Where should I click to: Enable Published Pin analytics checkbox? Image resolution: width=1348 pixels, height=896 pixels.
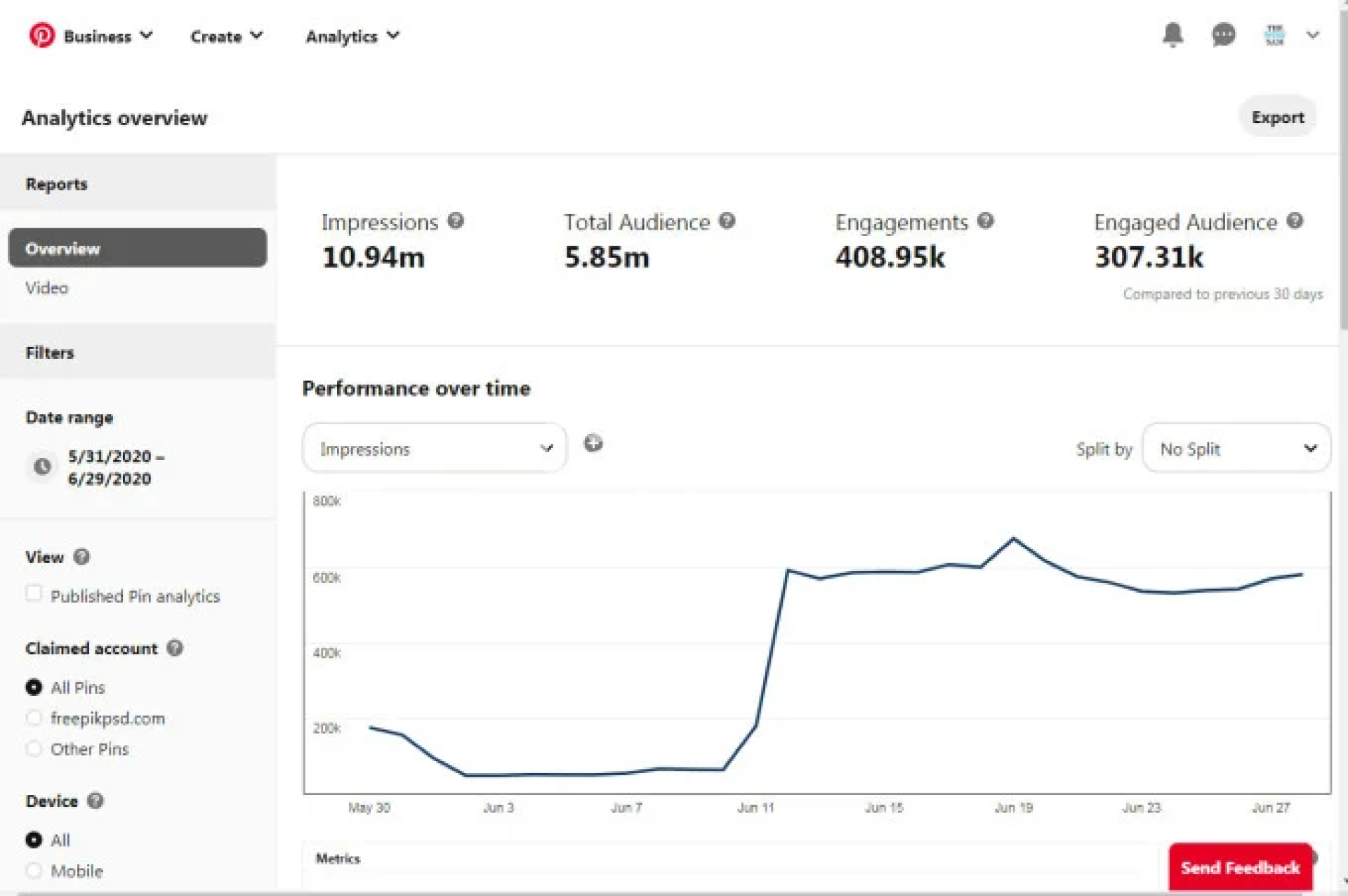coord(34,593)
